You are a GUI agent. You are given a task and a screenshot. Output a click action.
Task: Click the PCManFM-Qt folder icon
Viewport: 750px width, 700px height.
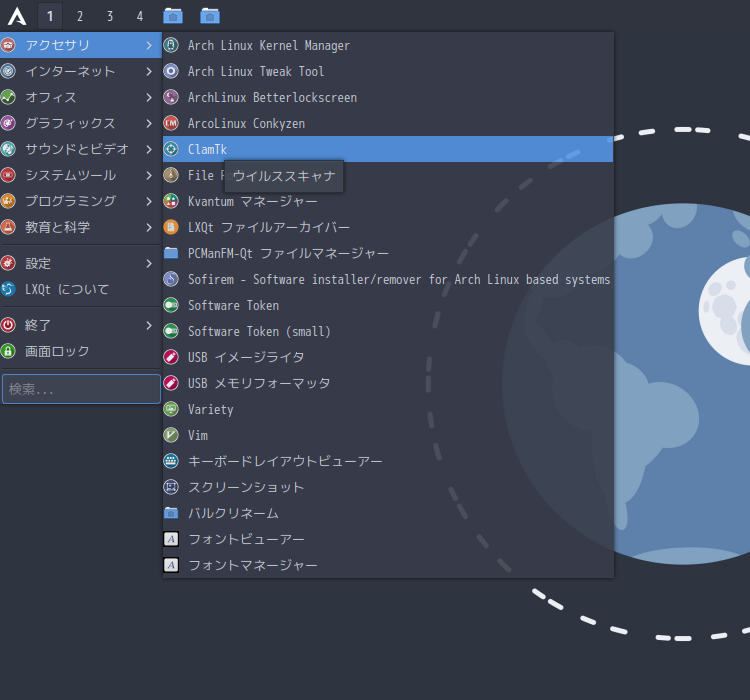point(171,253)
